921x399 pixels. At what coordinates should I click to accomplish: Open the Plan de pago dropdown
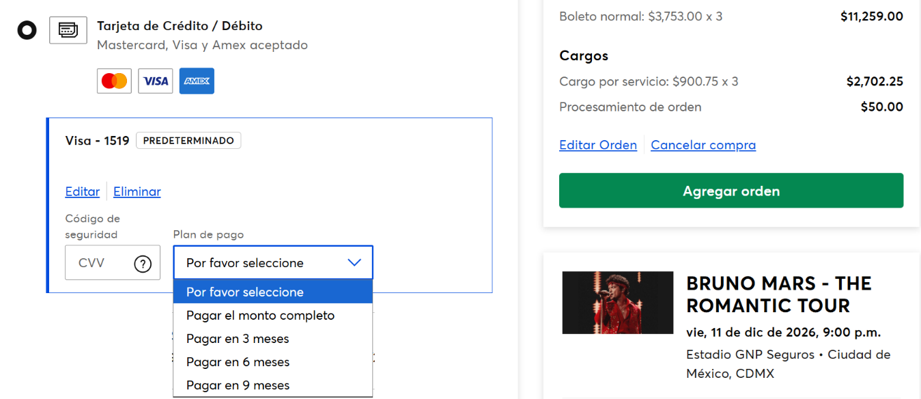[x=273, y=263]
